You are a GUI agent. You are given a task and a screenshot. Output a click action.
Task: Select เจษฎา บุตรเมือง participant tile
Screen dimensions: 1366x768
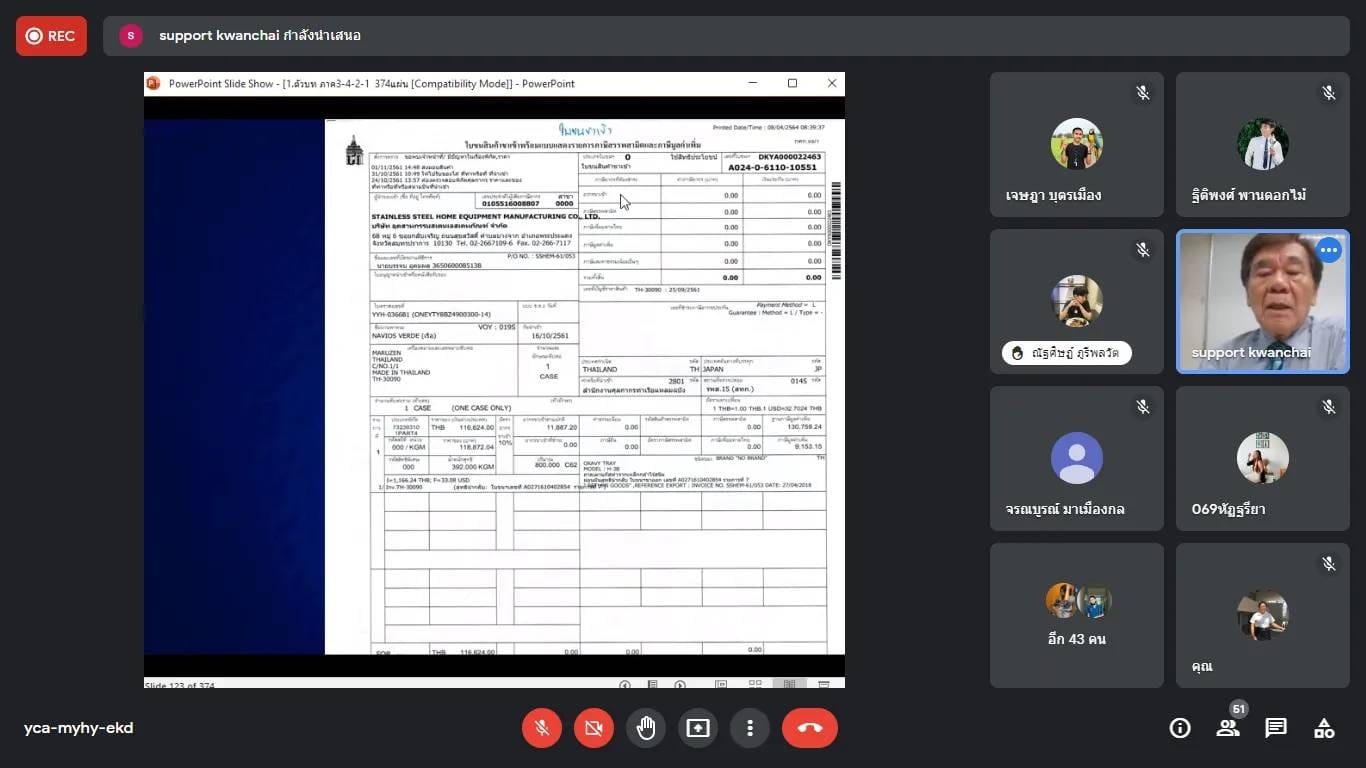tap(1077, 145)
